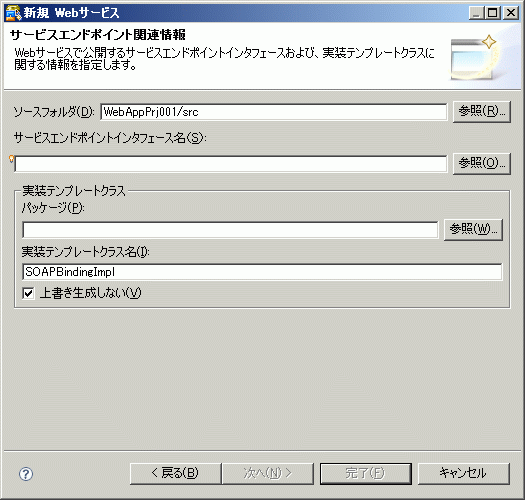Click the ソースフォルダ(D) label

click(54, 112)
